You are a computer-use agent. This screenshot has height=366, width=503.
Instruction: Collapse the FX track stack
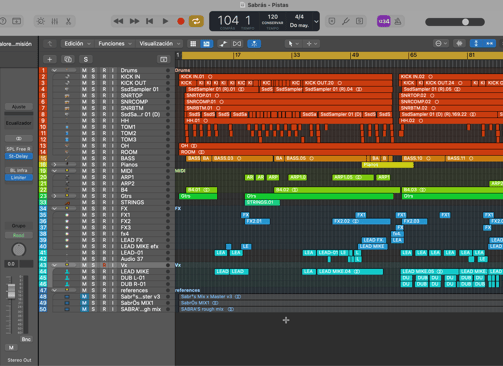[x=54, y=209]
